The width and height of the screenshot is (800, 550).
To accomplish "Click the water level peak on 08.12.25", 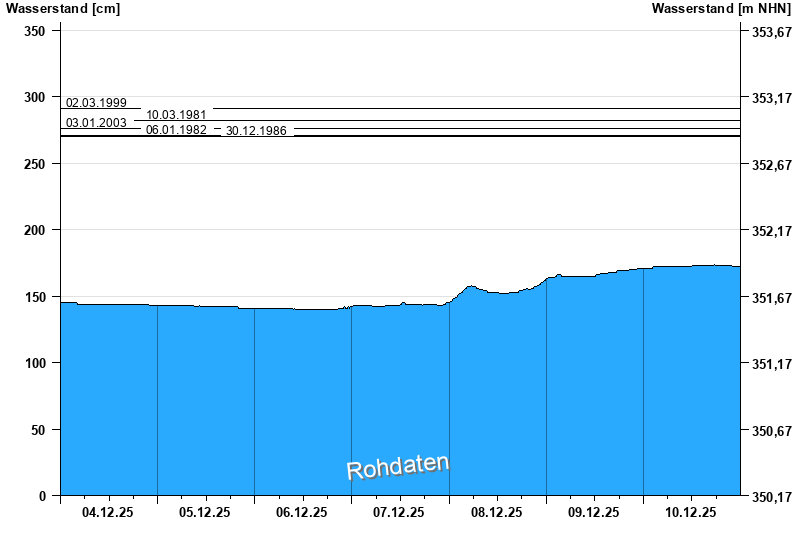I will 471,286.
